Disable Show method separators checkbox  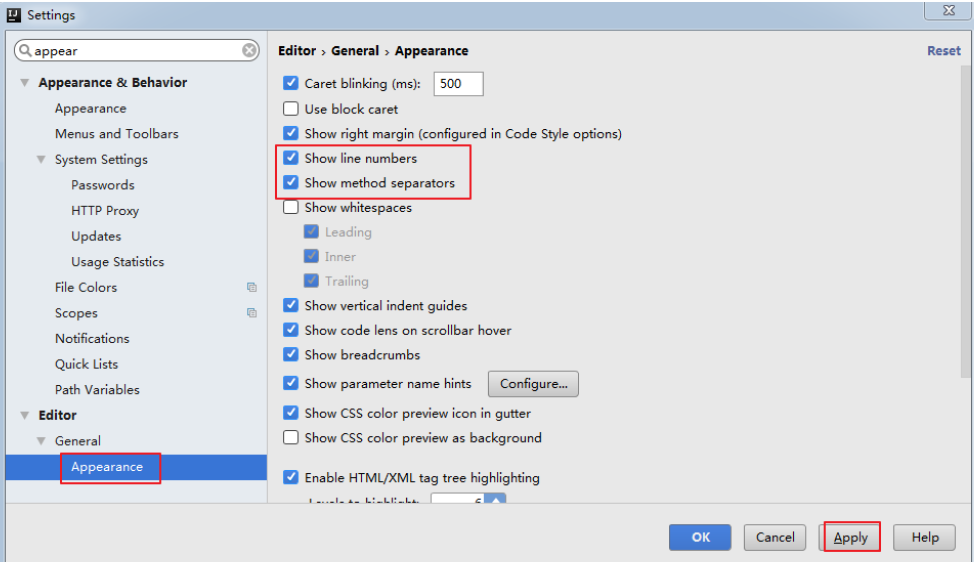291,183
